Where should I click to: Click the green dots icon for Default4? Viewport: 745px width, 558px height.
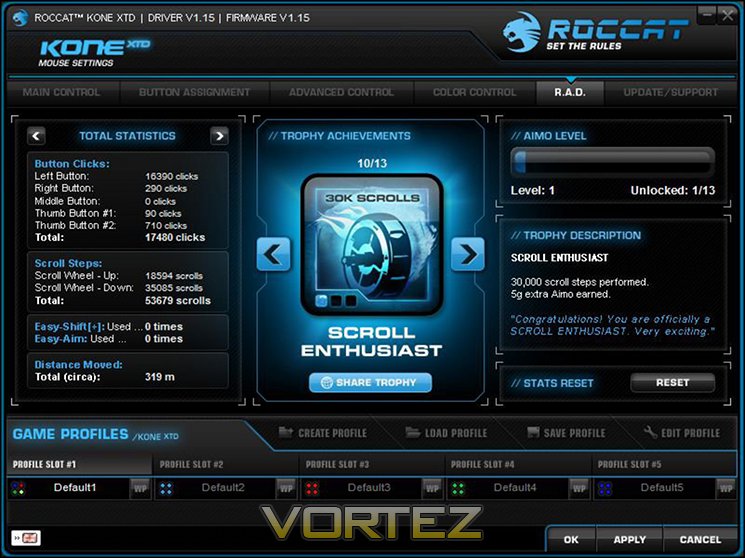click(x=458, y=488)
